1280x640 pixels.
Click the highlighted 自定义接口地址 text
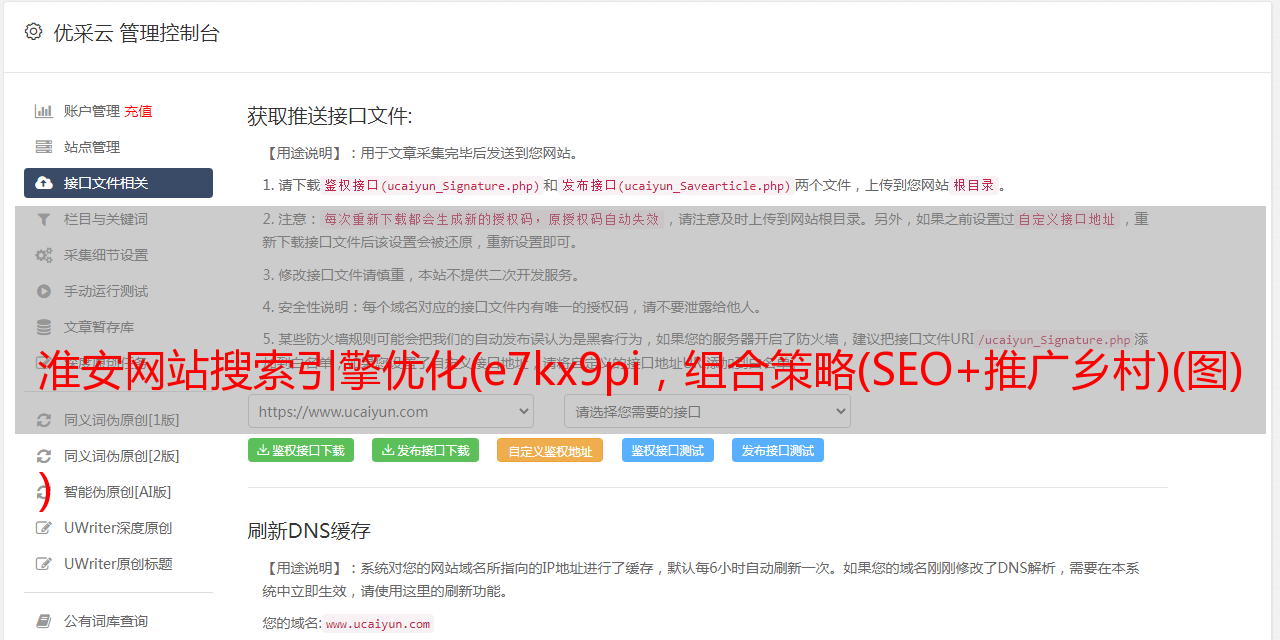1066,219
